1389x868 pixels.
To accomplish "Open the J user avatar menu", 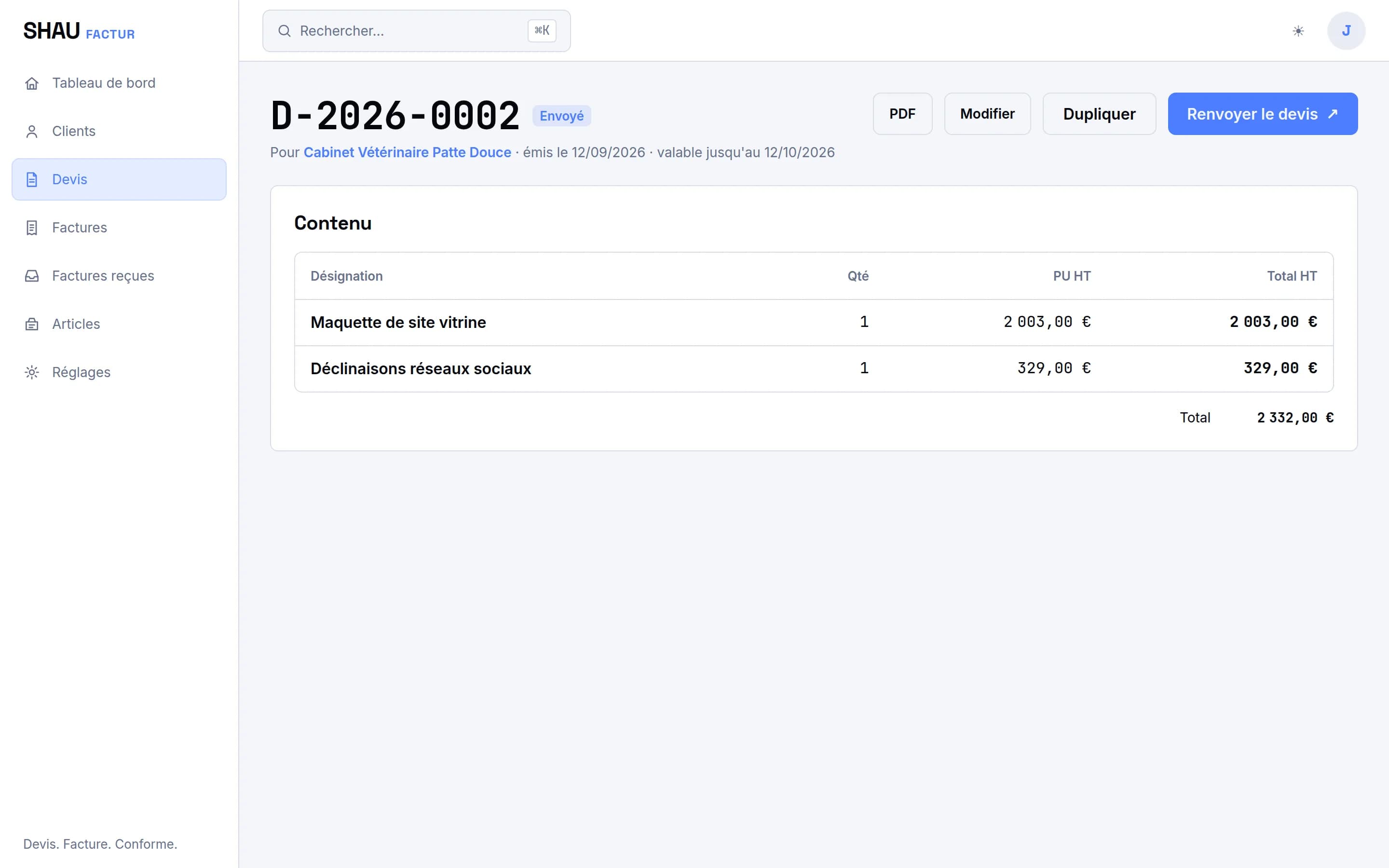I will click(x=1346, y=31).
